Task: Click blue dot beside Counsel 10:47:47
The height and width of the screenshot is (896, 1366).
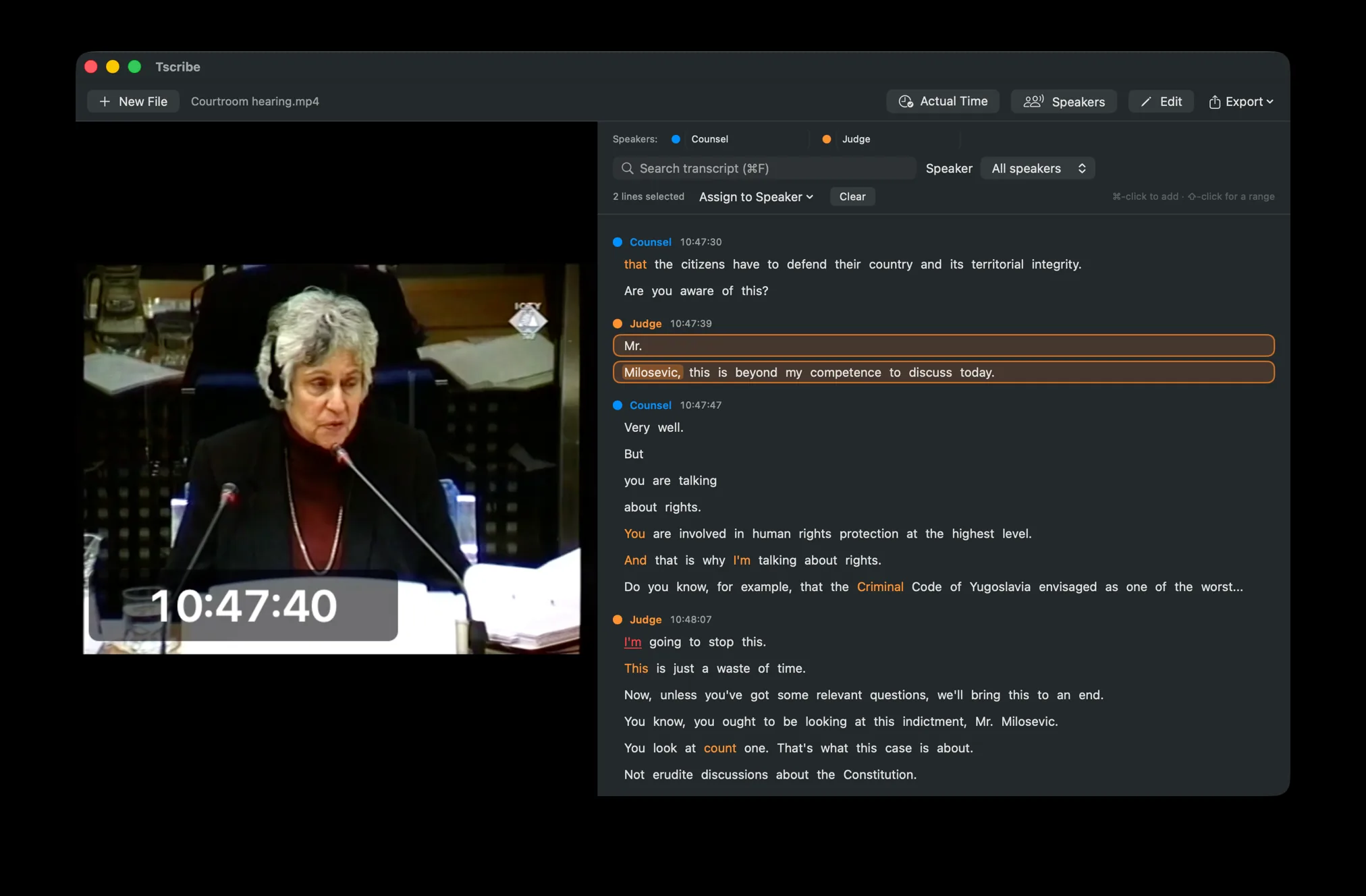Action: [x=617, y=405]
